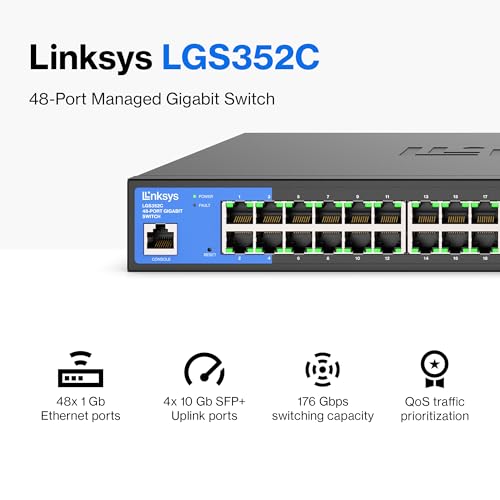Click the award ribbon icon above QoS

tap(434, 369)
